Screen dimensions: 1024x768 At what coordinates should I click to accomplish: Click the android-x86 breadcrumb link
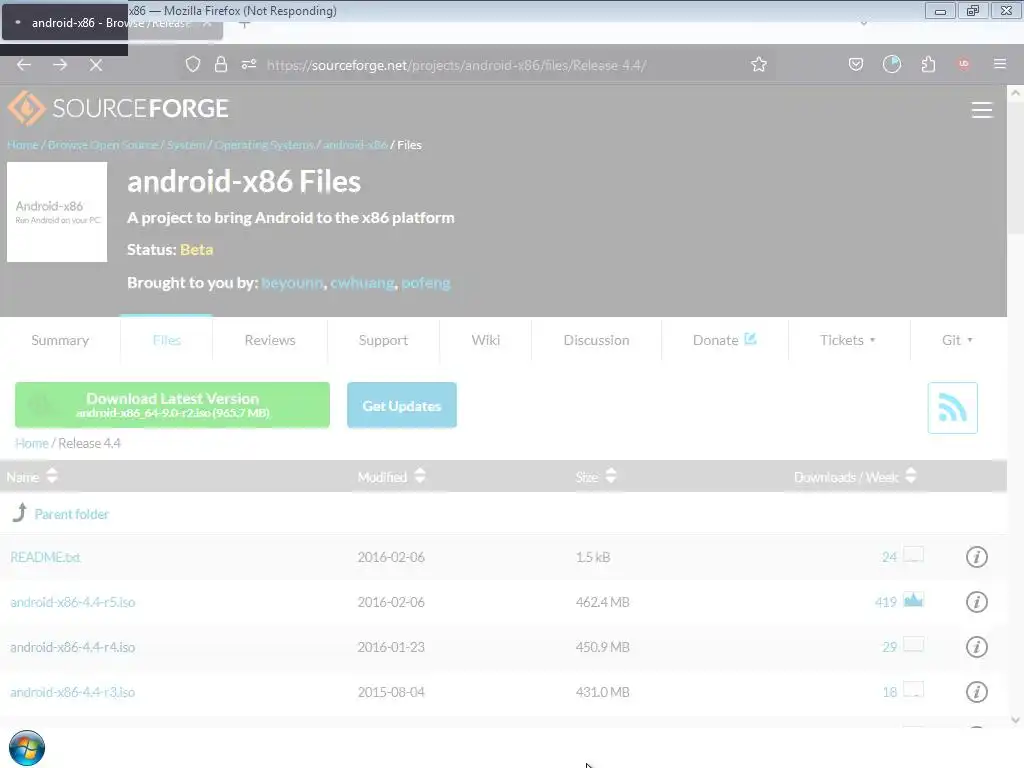click(x=355, y=145)
